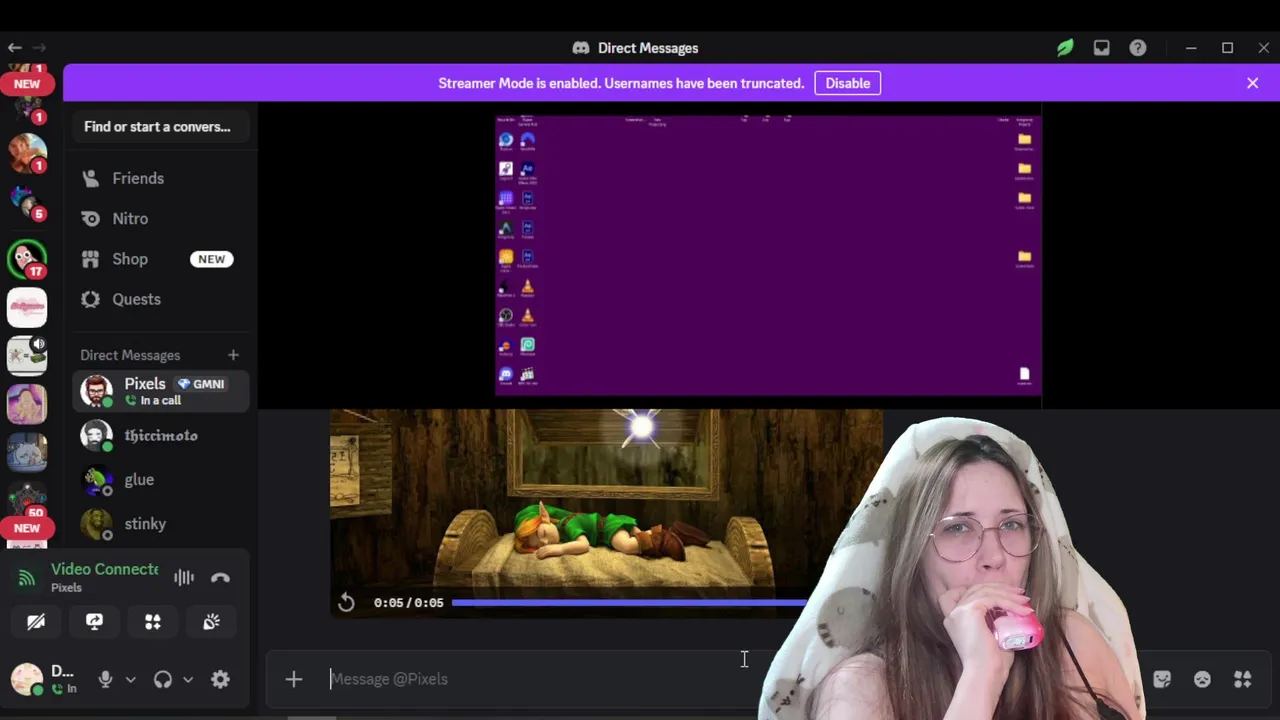Screen dimensions: 1280x720
Task: Click the green leaf icon in title bar
Action: click(1065, 47)
